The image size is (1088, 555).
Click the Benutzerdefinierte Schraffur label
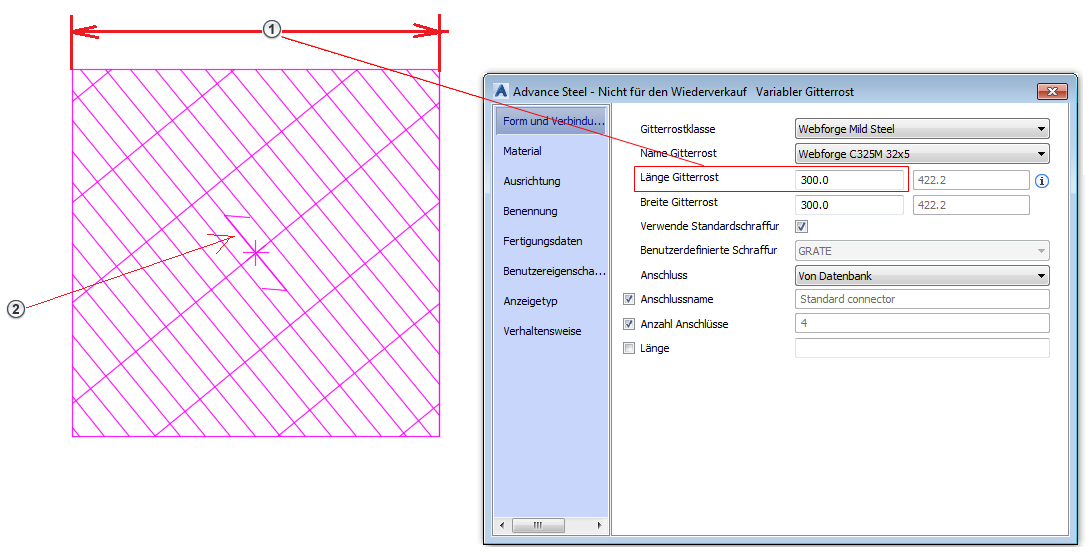708,250
